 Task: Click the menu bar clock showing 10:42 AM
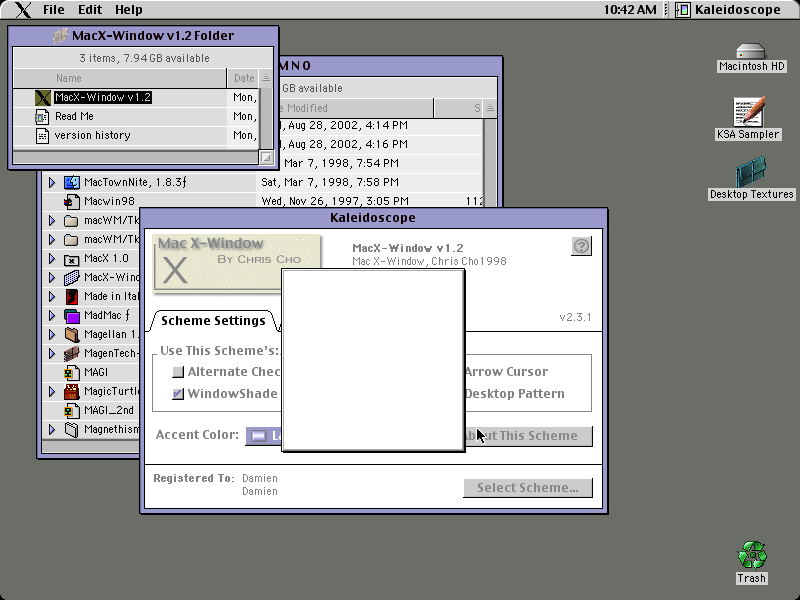pos(630,10)
